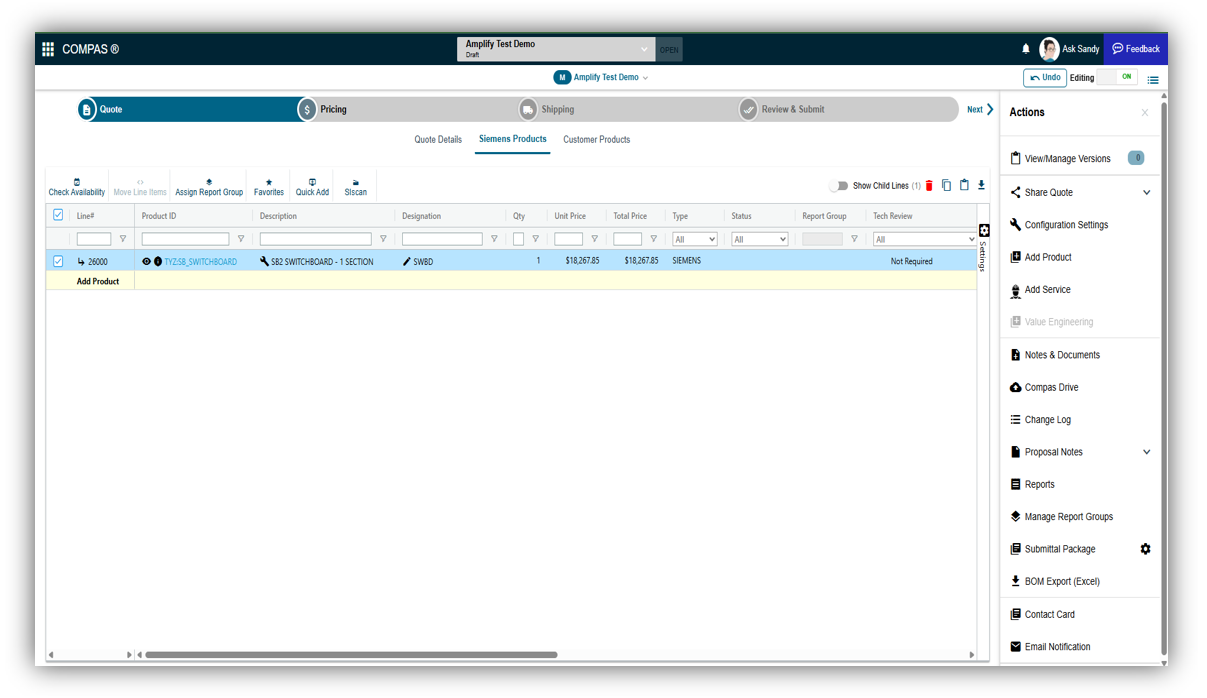Expand Proposal Notes options
This screenshot has width=1207, height=698.
pyautogui.click(x=1147, y=452)
